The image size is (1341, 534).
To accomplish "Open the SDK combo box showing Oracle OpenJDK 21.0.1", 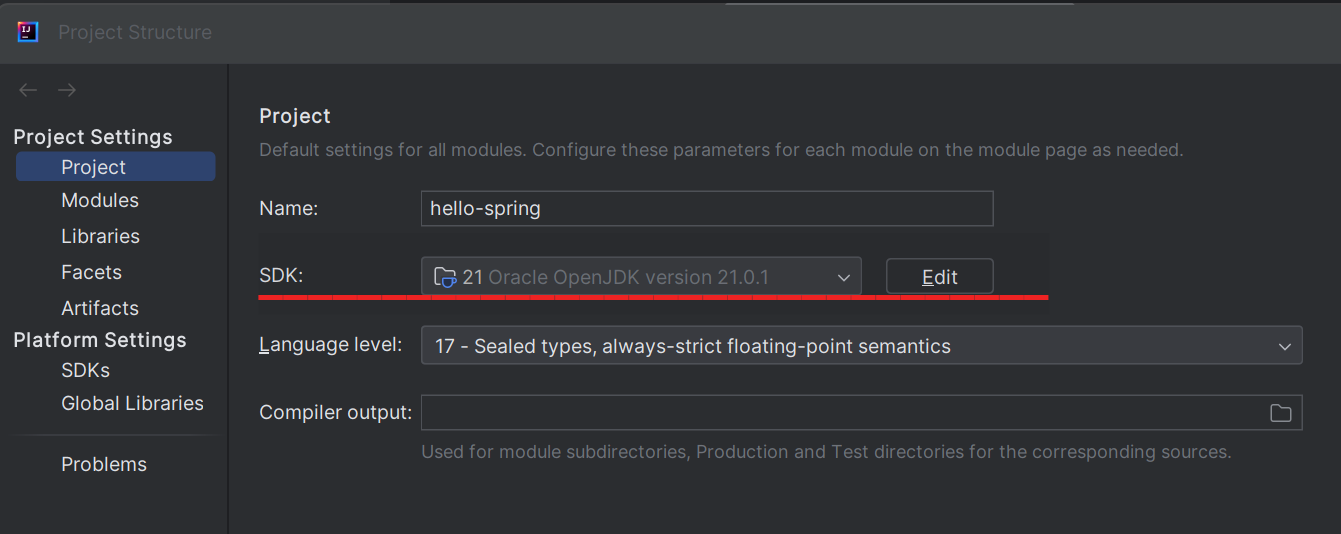I will [641, 277].
